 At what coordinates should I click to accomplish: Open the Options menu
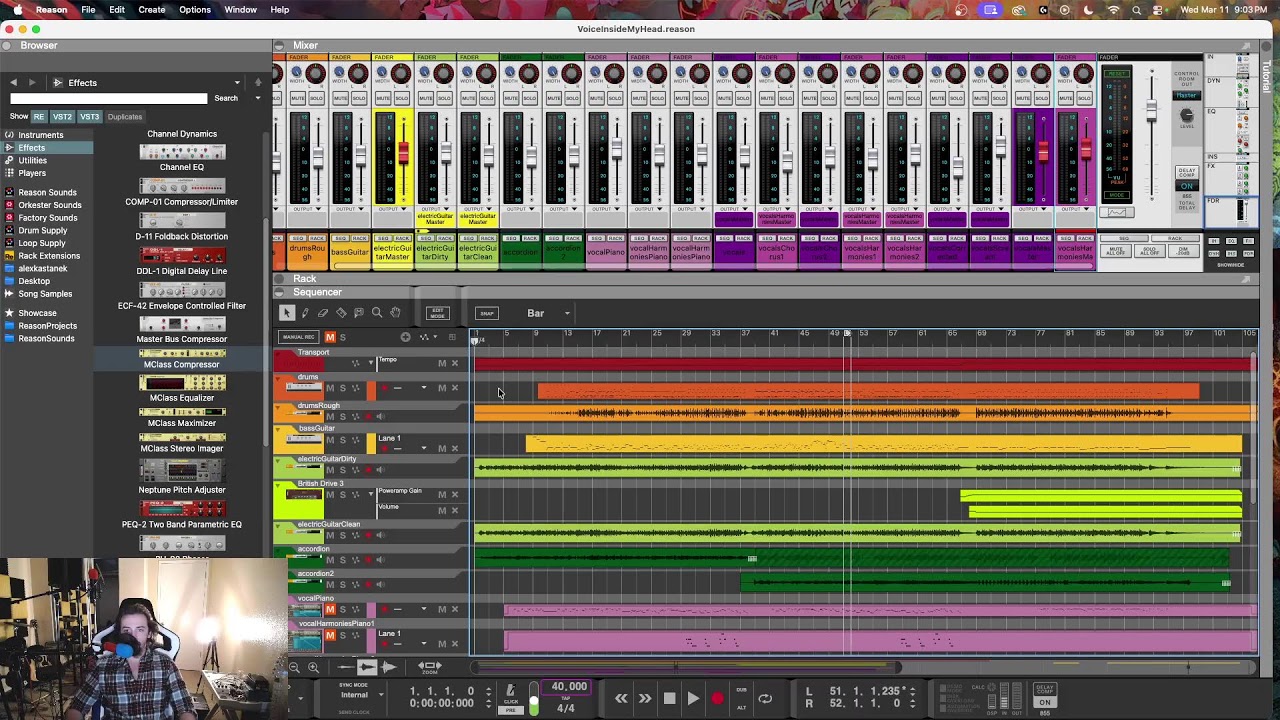[195, 10]
